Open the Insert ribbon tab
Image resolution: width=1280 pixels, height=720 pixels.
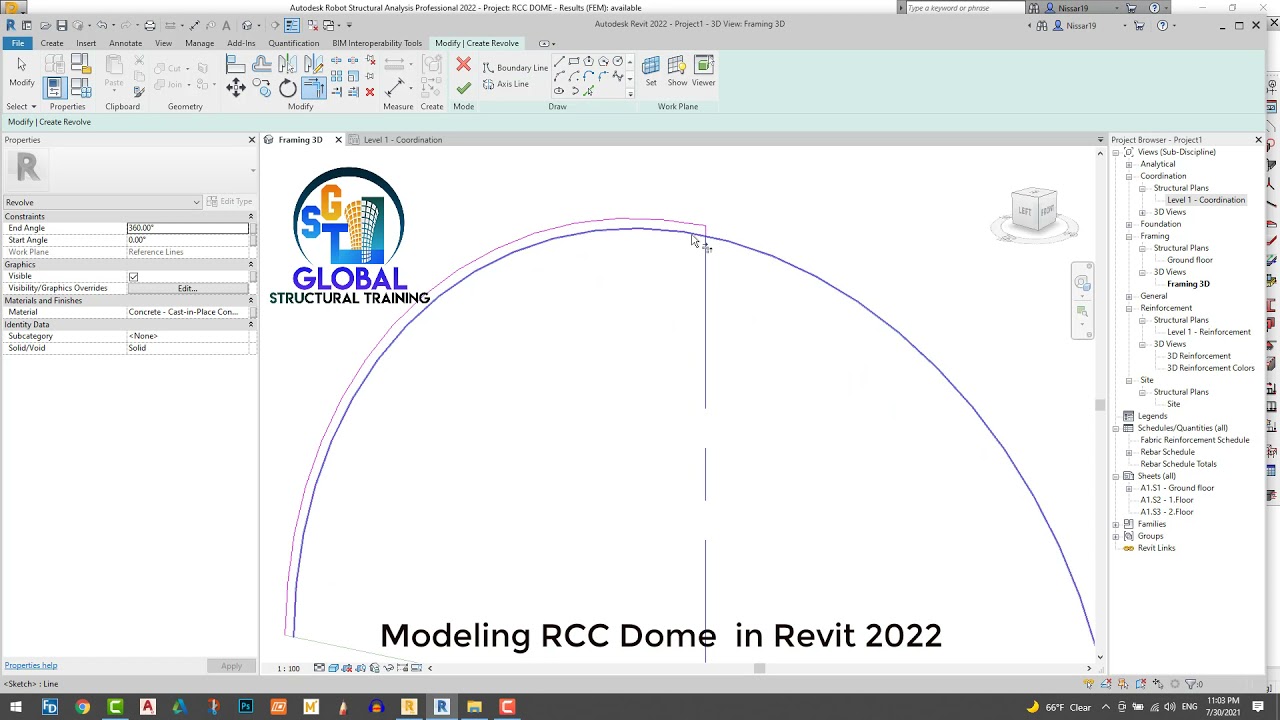[86, 43]
